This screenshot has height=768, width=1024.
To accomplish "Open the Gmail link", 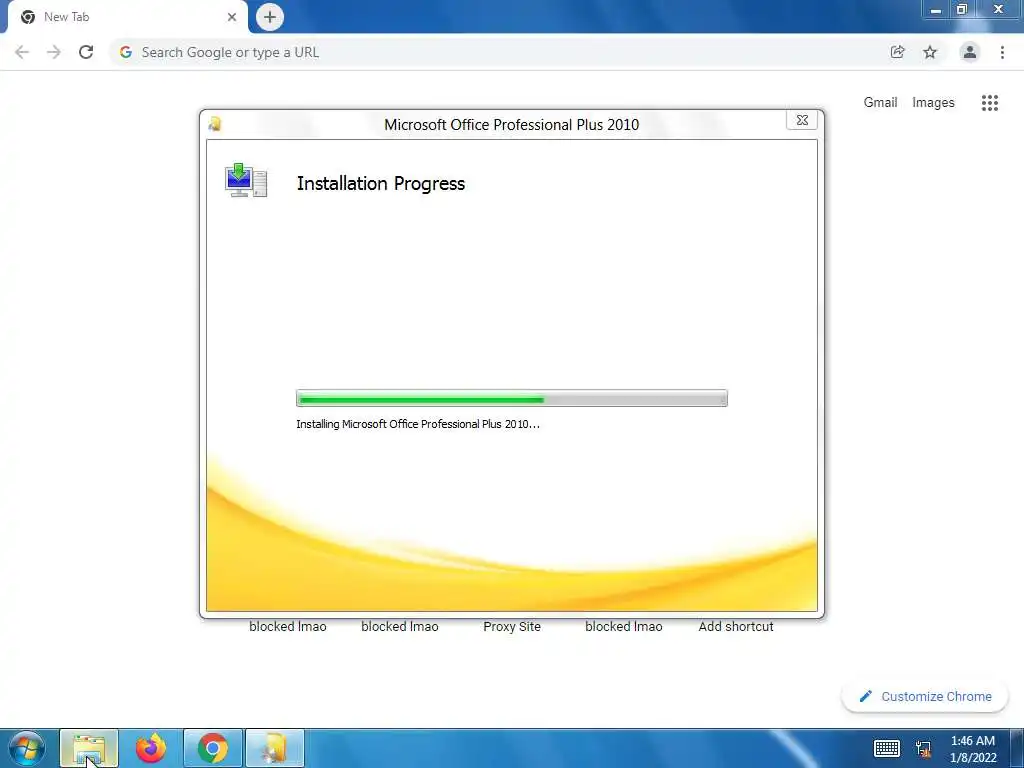I will (x=880, y=103).
